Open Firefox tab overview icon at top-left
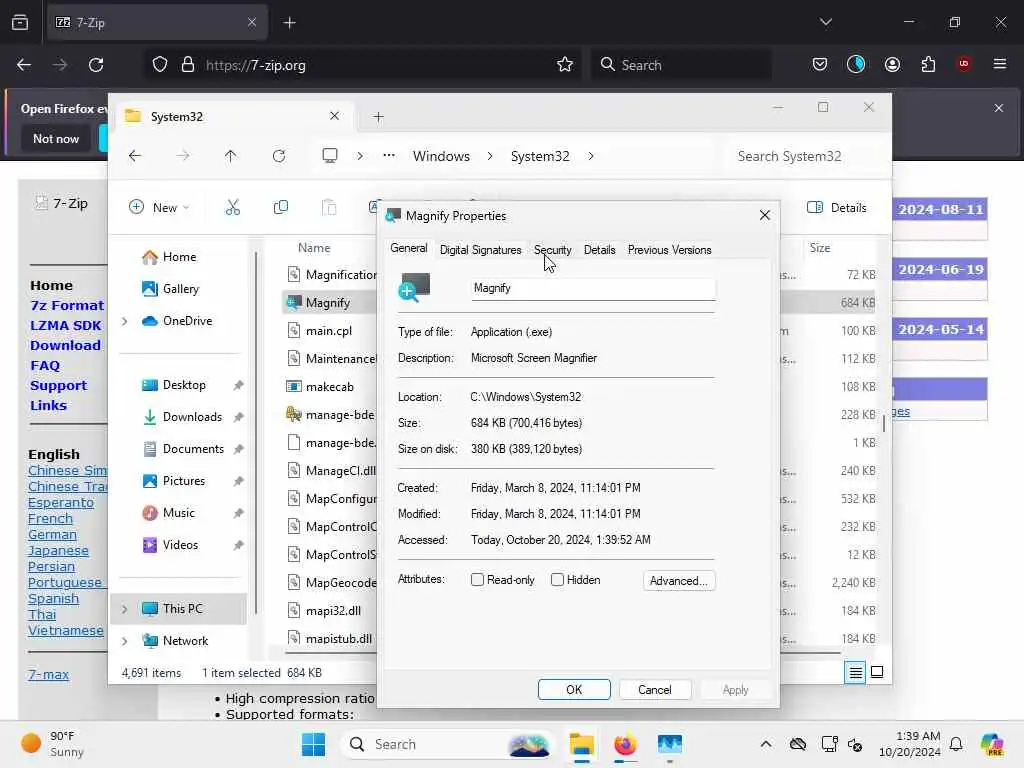 click(20, 22)
